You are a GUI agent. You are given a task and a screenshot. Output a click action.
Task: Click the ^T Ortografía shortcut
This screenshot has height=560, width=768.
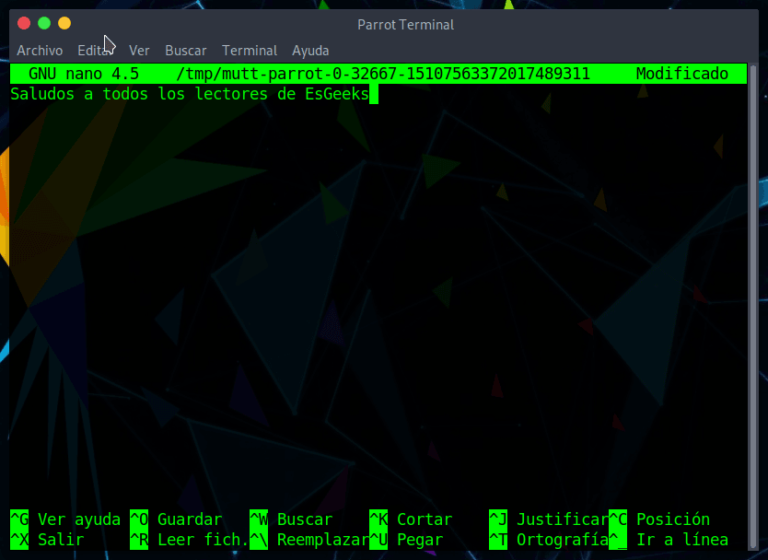[549, 539]
